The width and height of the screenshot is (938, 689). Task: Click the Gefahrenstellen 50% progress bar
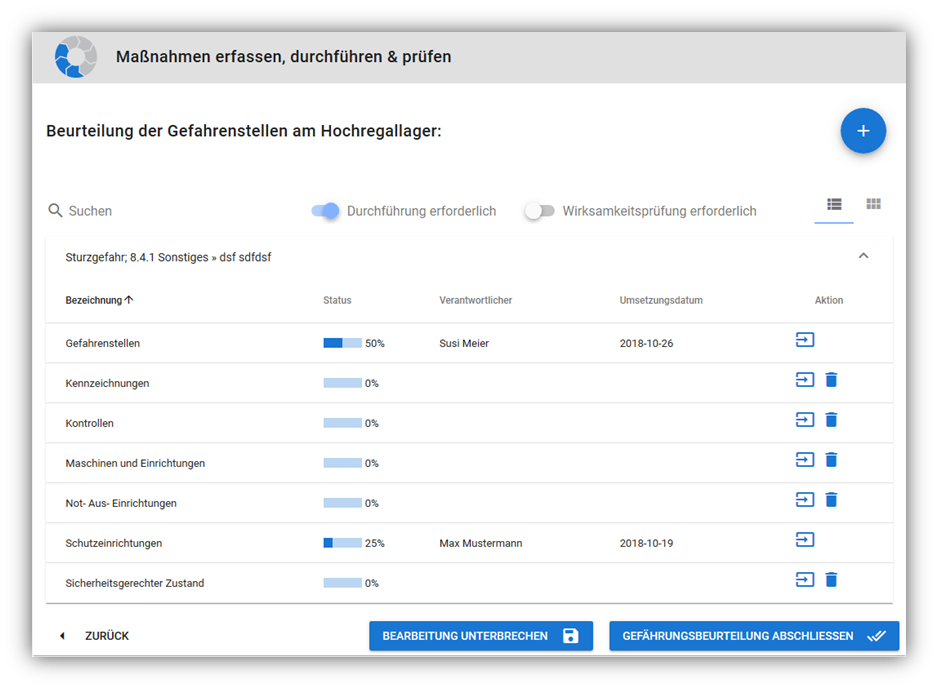tap(342, 343)
